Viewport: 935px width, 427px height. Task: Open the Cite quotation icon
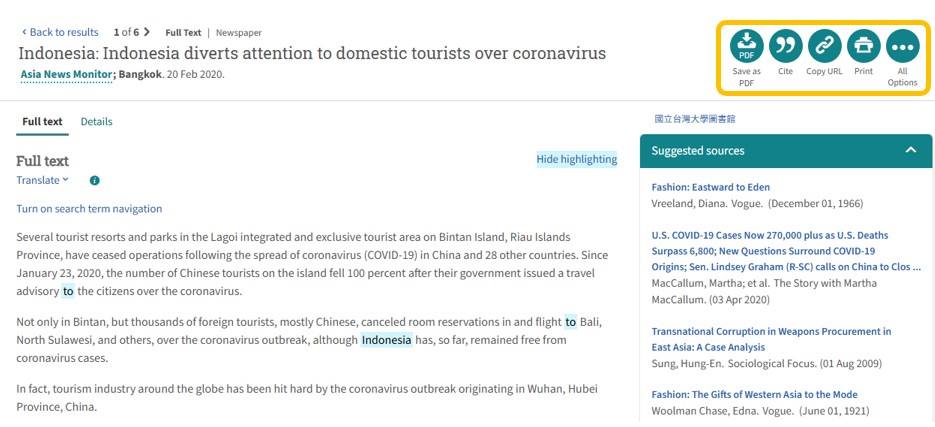[785, 46]
